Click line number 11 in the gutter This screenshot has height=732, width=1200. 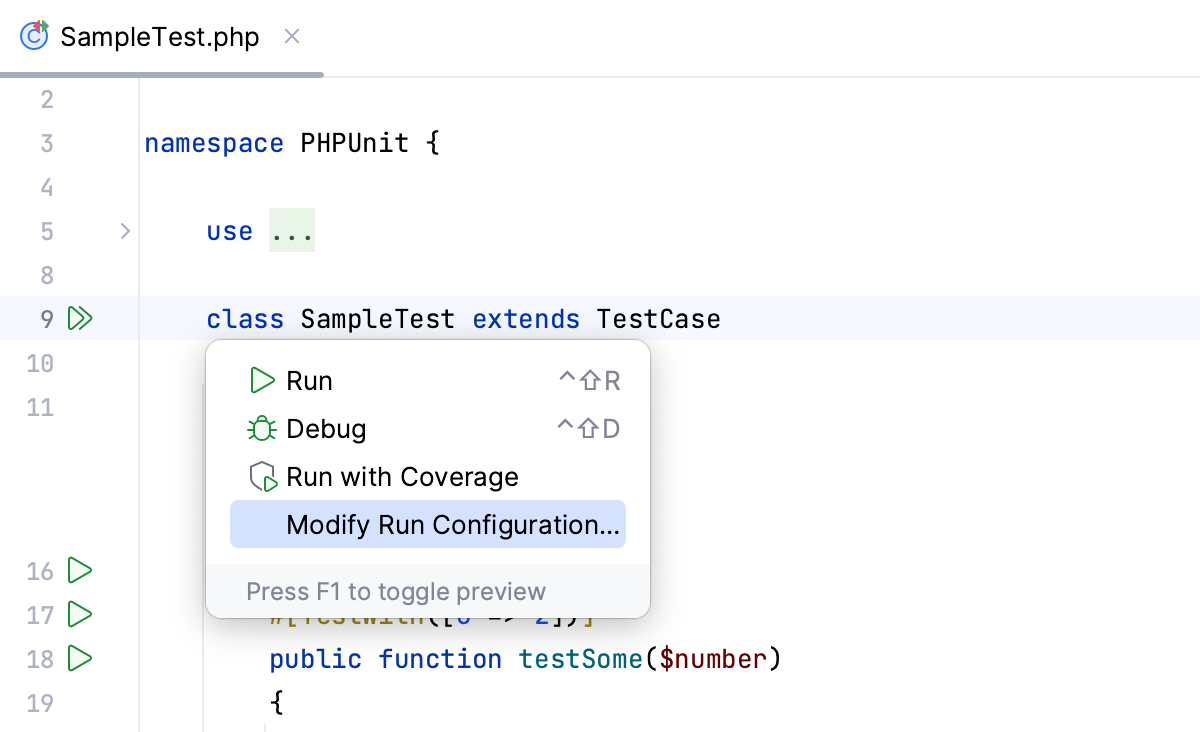point(40,407)
